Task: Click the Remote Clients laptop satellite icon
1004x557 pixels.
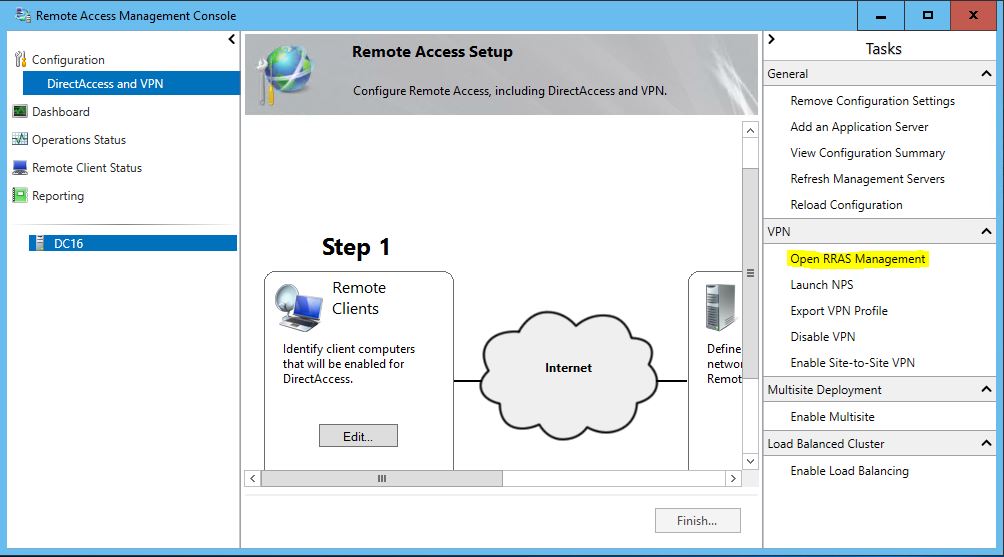Action: (x=299, y=307)
